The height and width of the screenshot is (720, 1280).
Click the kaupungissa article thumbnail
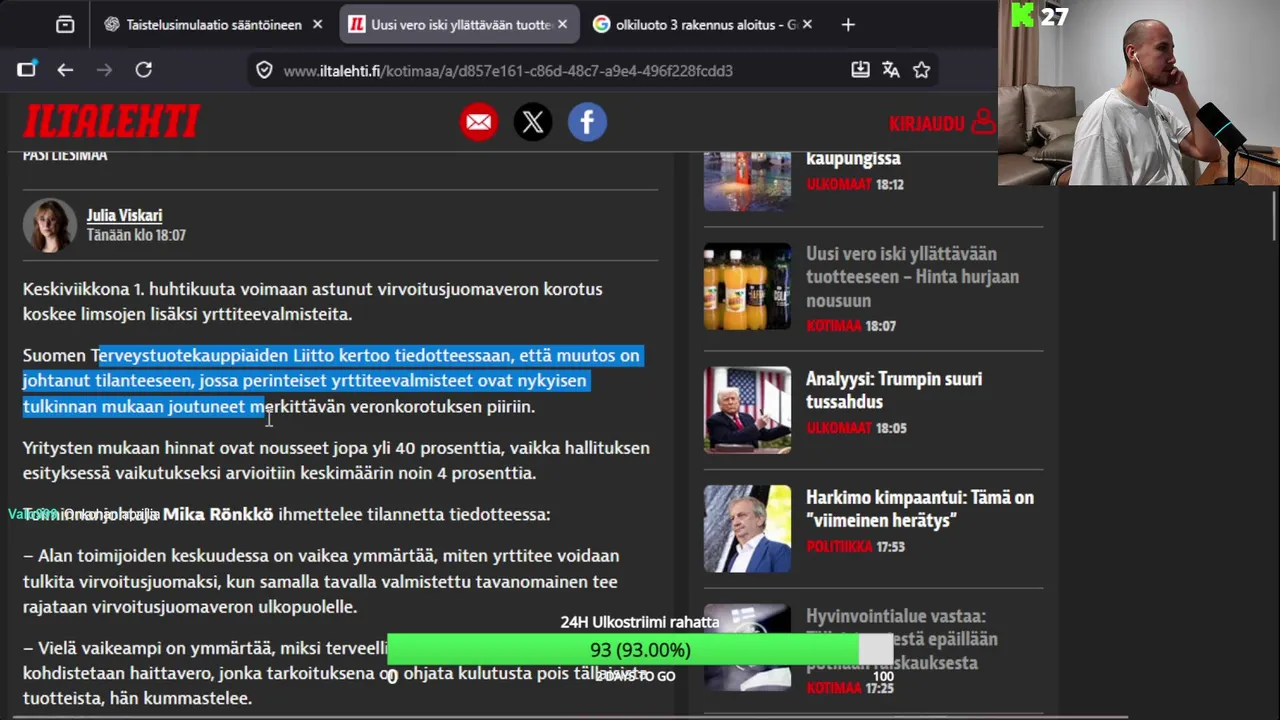[x=747, y=181]
